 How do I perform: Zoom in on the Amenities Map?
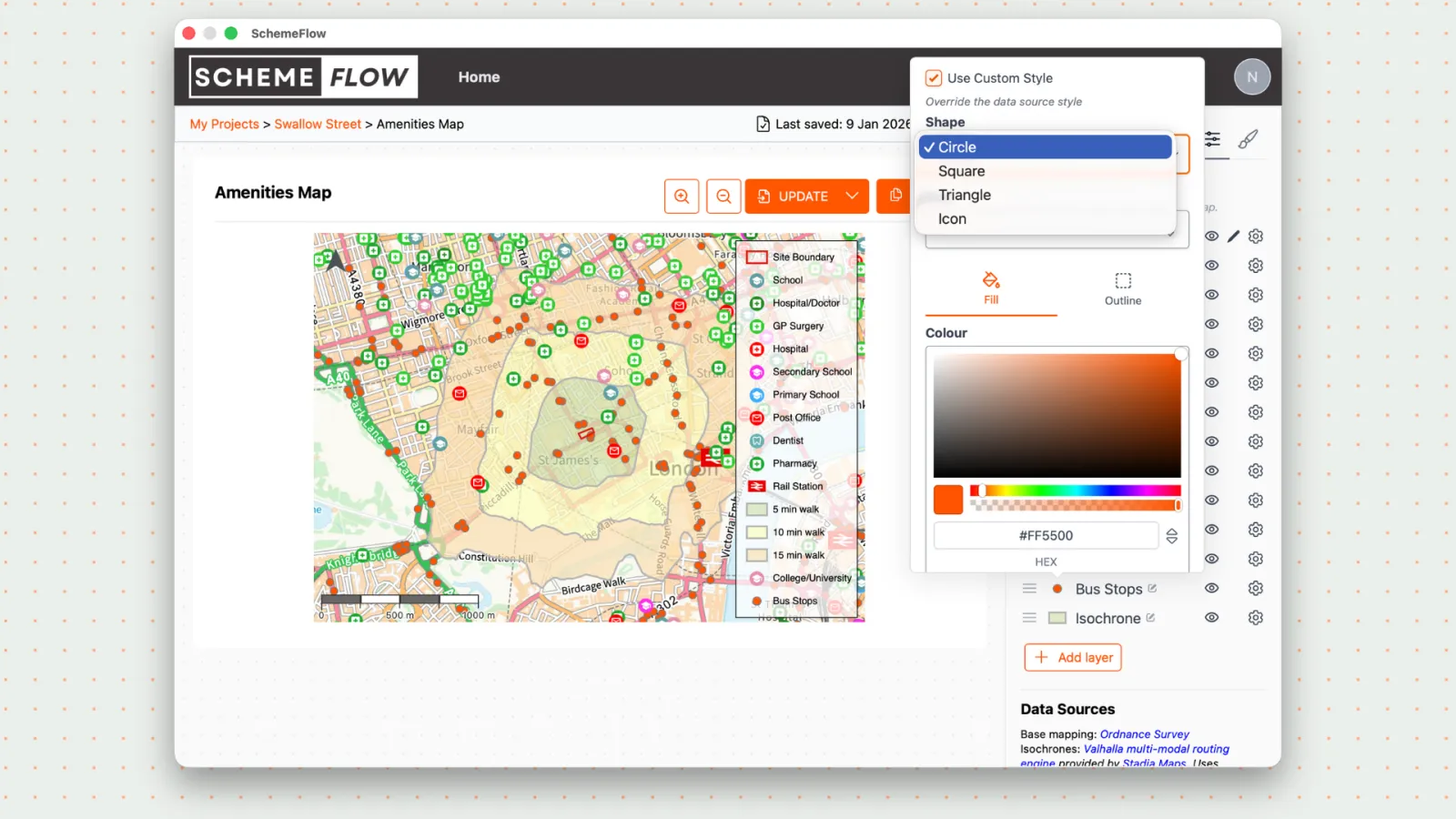click(682, 196)
